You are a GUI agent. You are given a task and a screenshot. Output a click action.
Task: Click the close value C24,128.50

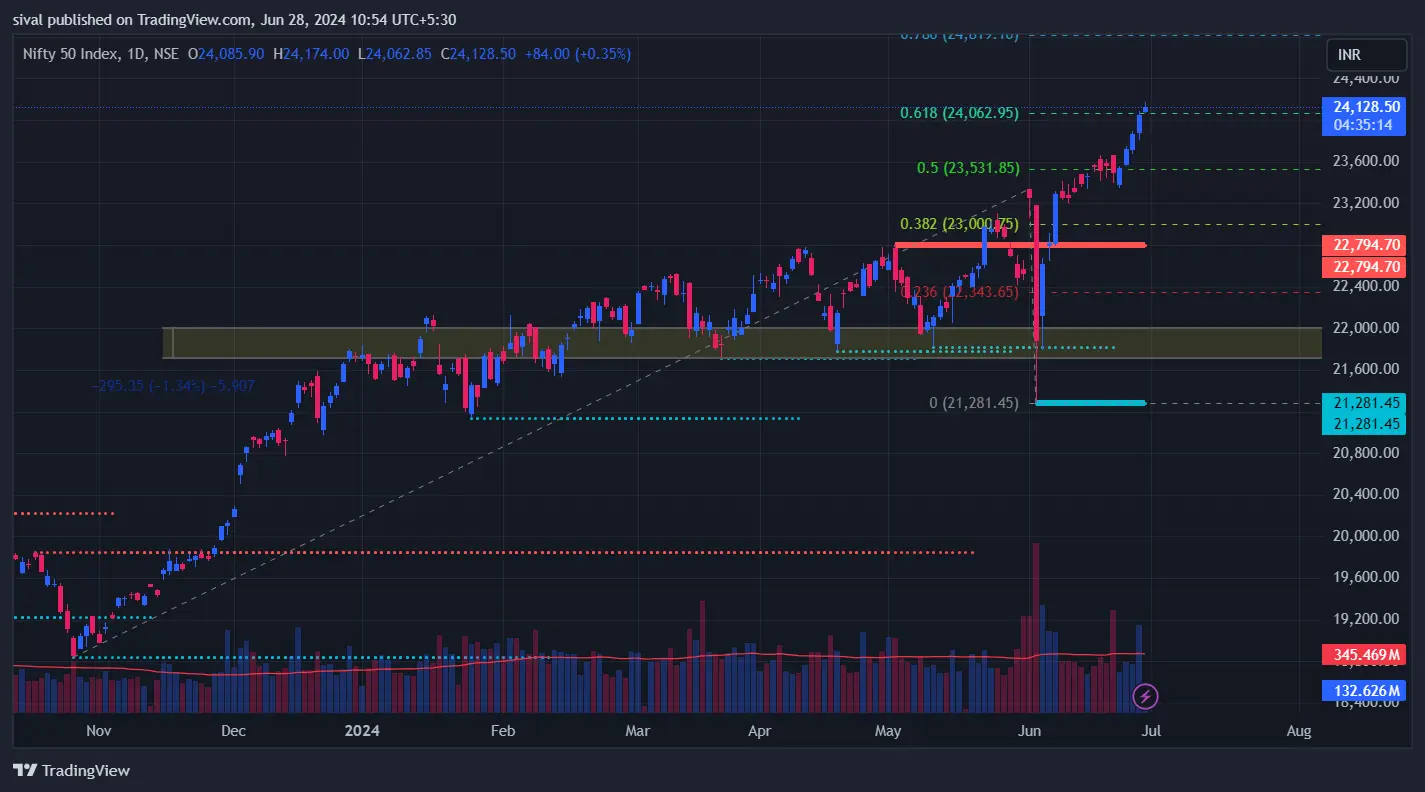[x=478, y=54]
